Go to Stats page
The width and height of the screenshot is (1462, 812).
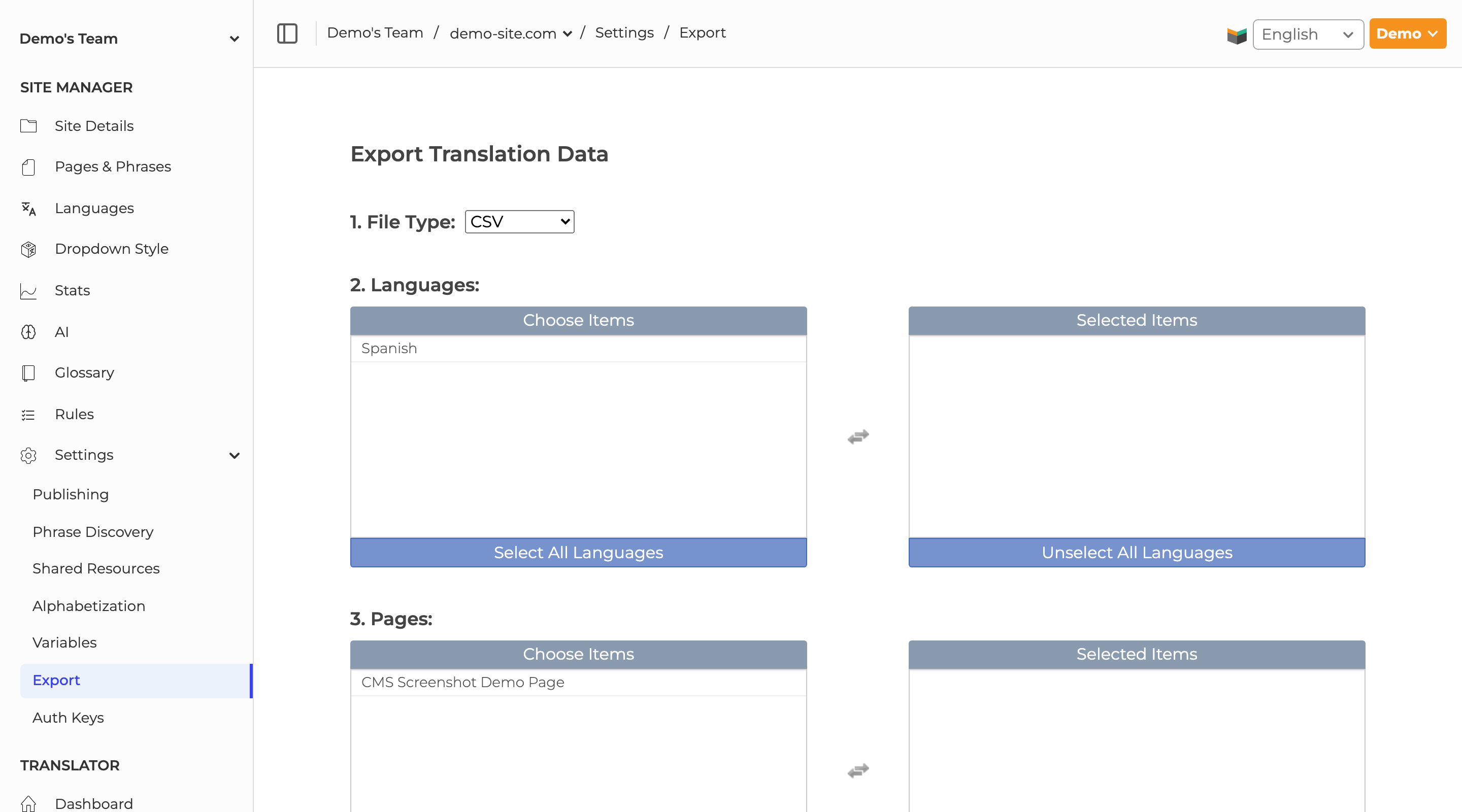click(72, 290)
